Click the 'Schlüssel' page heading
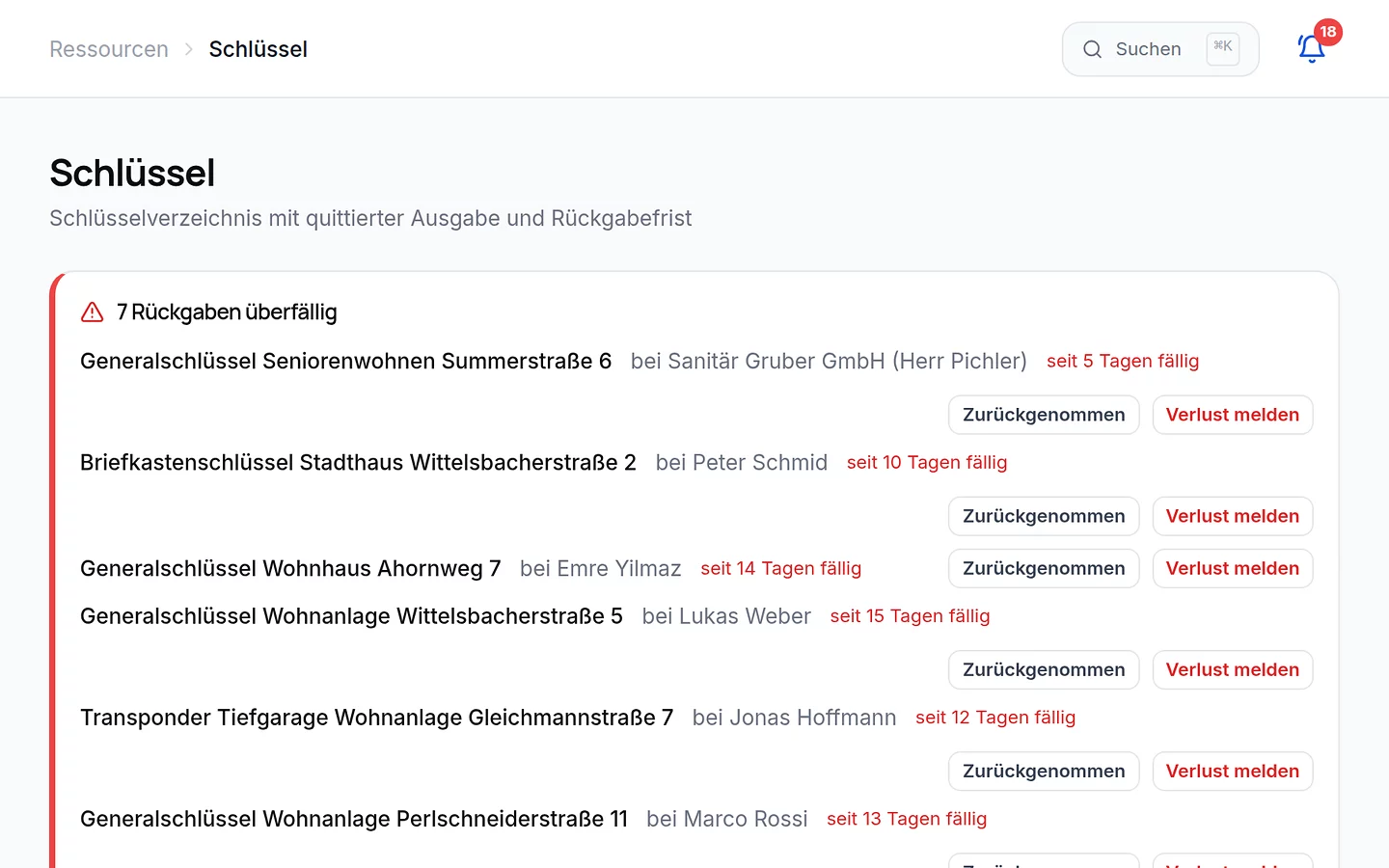This screenshot has width=1389, height=868. point(132,174)
